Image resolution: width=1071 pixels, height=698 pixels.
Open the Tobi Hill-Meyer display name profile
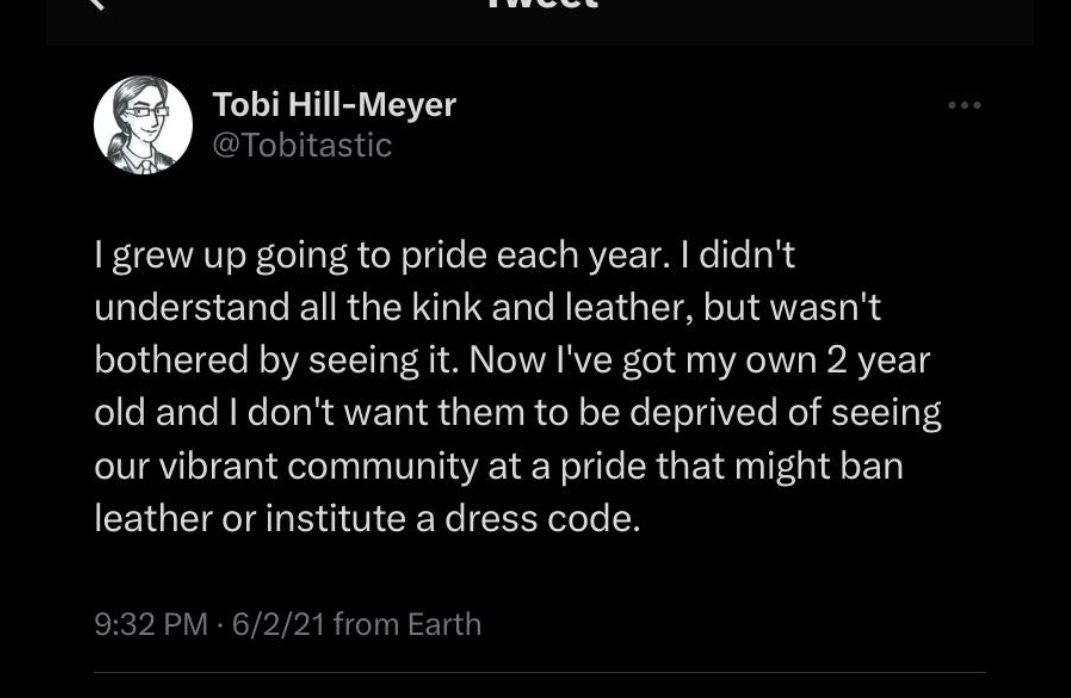334,104
